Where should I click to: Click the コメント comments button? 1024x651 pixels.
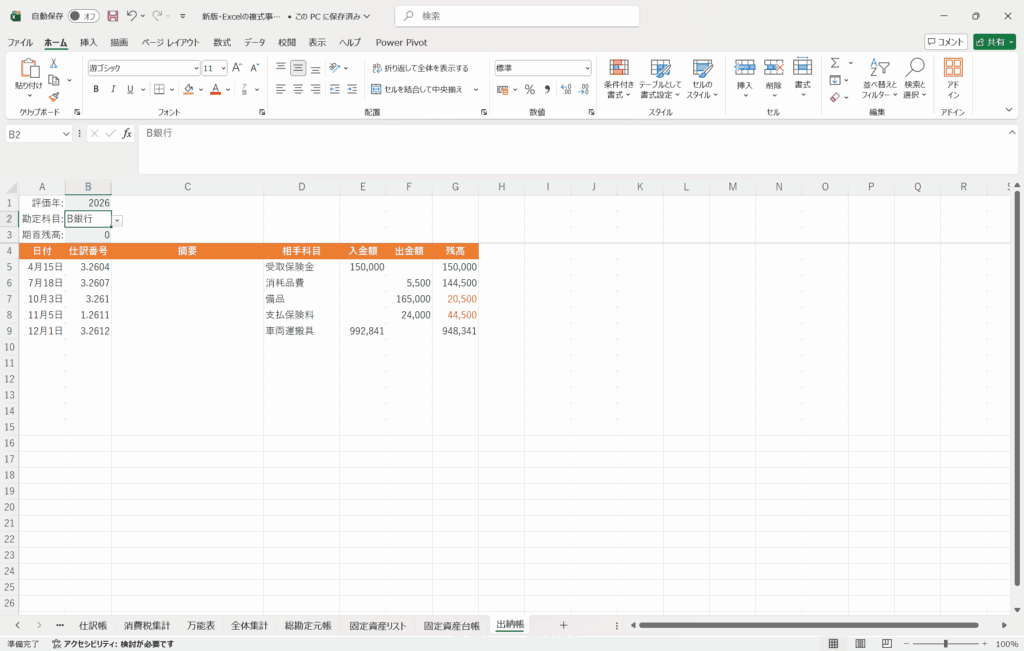point(945,42)
